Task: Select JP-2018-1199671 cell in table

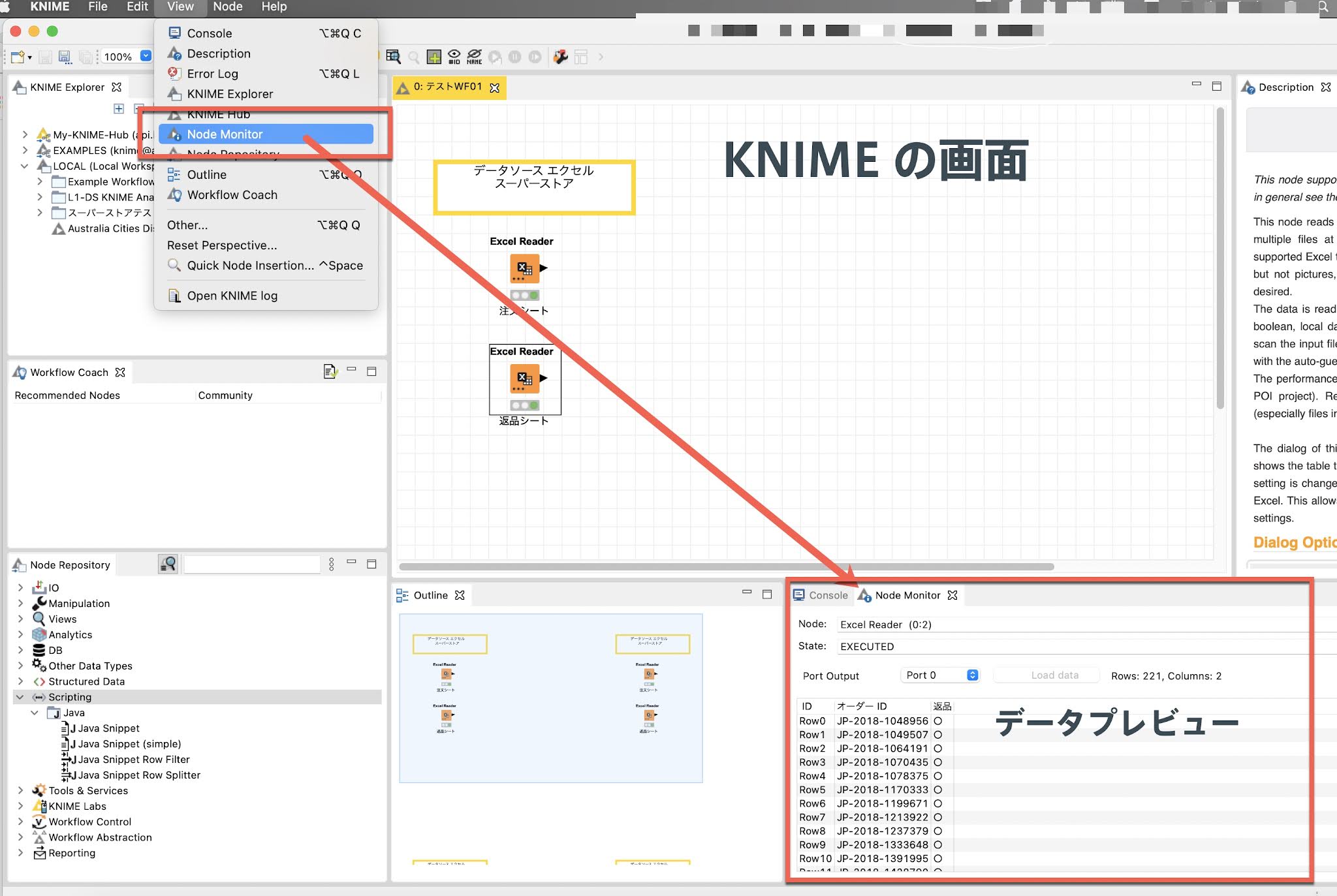Action: [x=882, y=803]
